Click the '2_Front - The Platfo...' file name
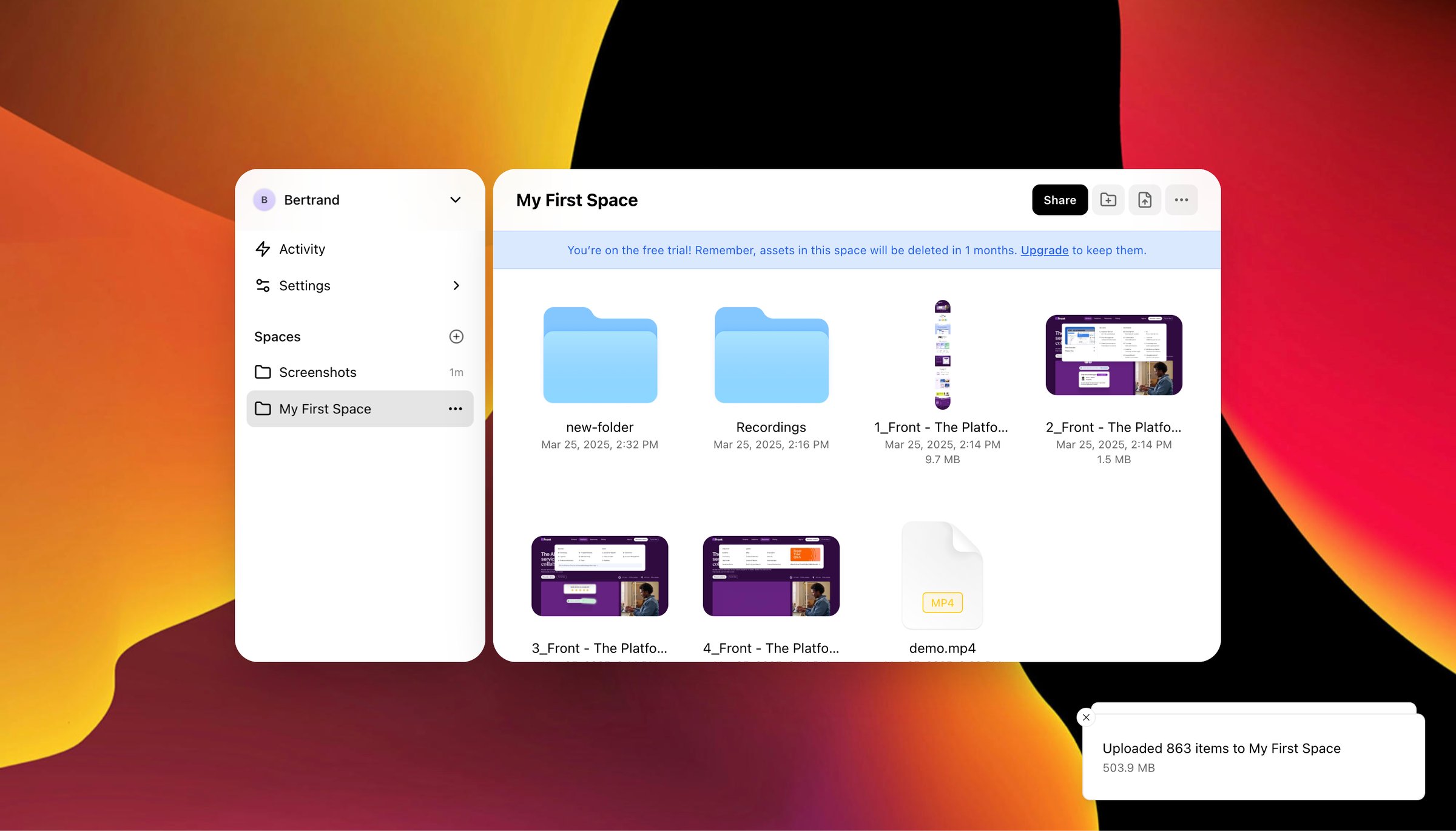1456x831 pixels. point(1113,427)
